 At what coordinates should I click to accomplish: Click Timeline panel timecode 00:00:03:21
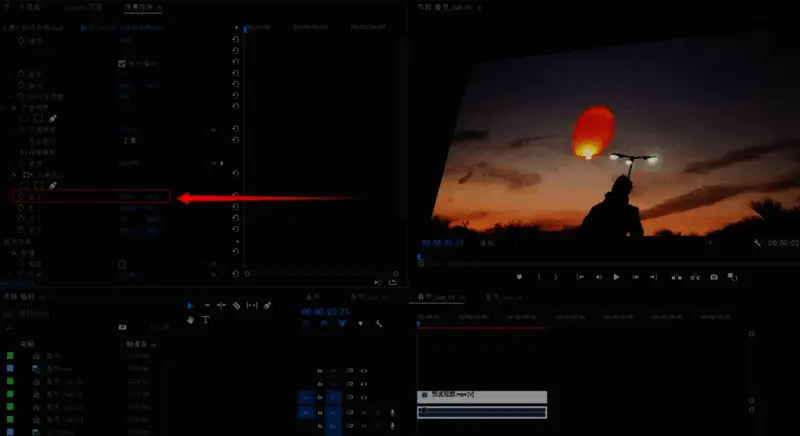pos(325,312)
